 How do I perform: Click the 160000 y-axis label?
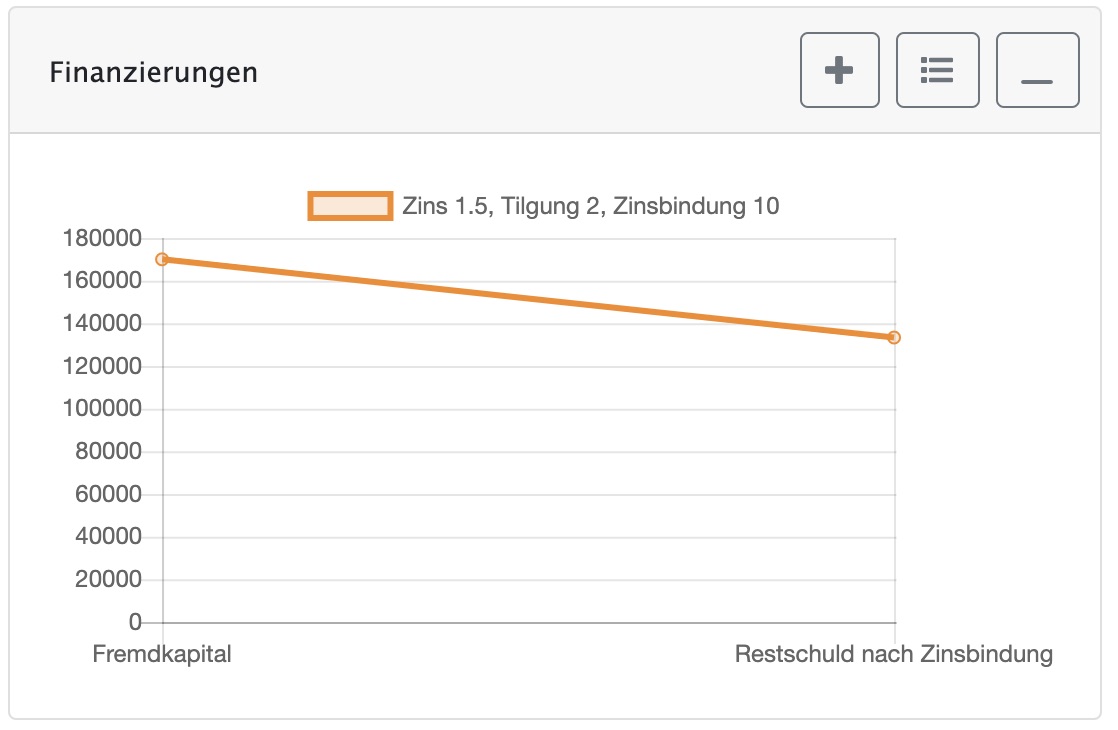(x=102, y=281)
